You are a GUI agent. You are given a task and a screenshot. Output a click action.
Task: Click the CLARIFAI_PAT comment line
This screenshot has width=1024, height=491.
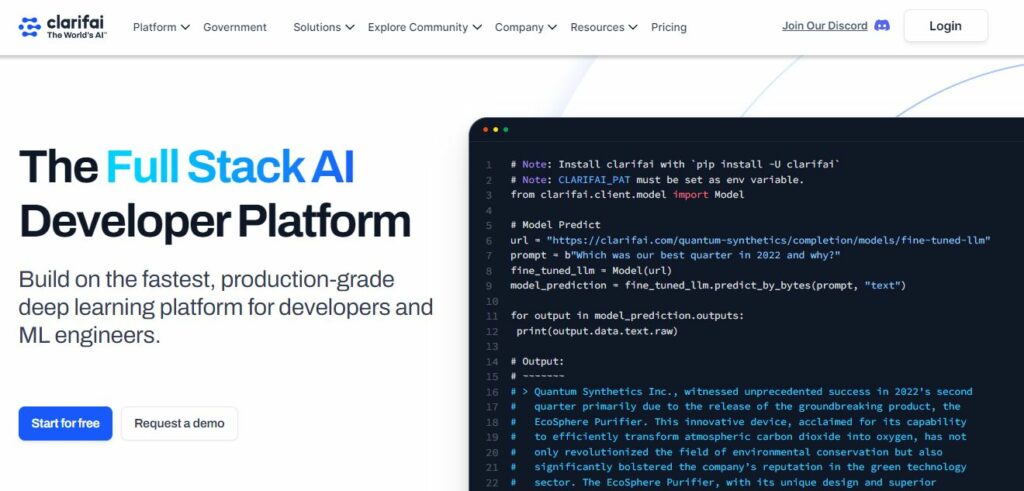pos(657,180)
